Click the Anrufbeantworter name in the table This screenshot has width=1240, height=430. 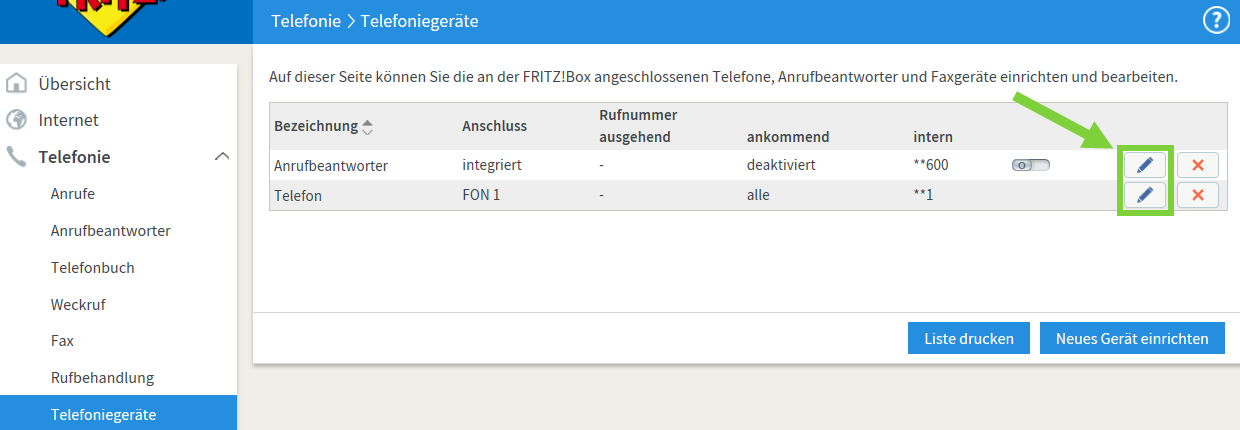coord(331,165)
